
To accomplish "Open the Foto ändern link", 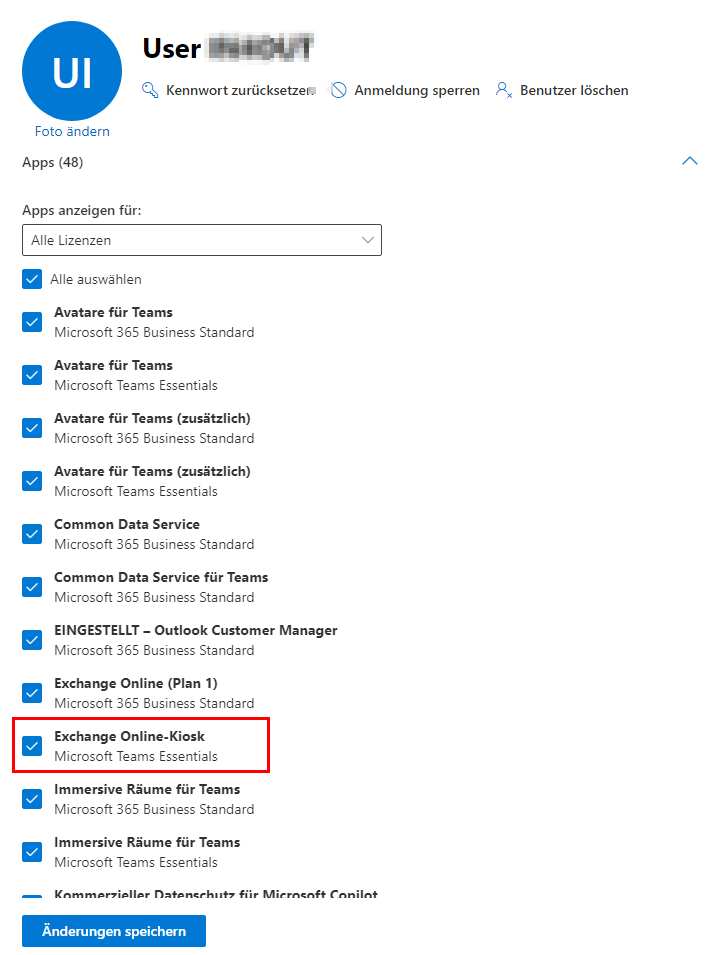I will [x=72, y=132].
